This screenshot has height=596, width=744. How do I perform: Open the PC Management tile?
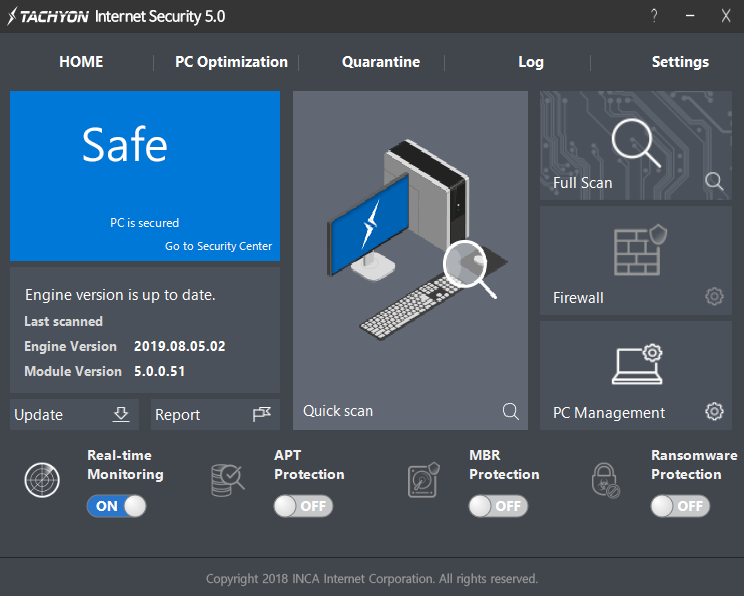click(636, 375)
